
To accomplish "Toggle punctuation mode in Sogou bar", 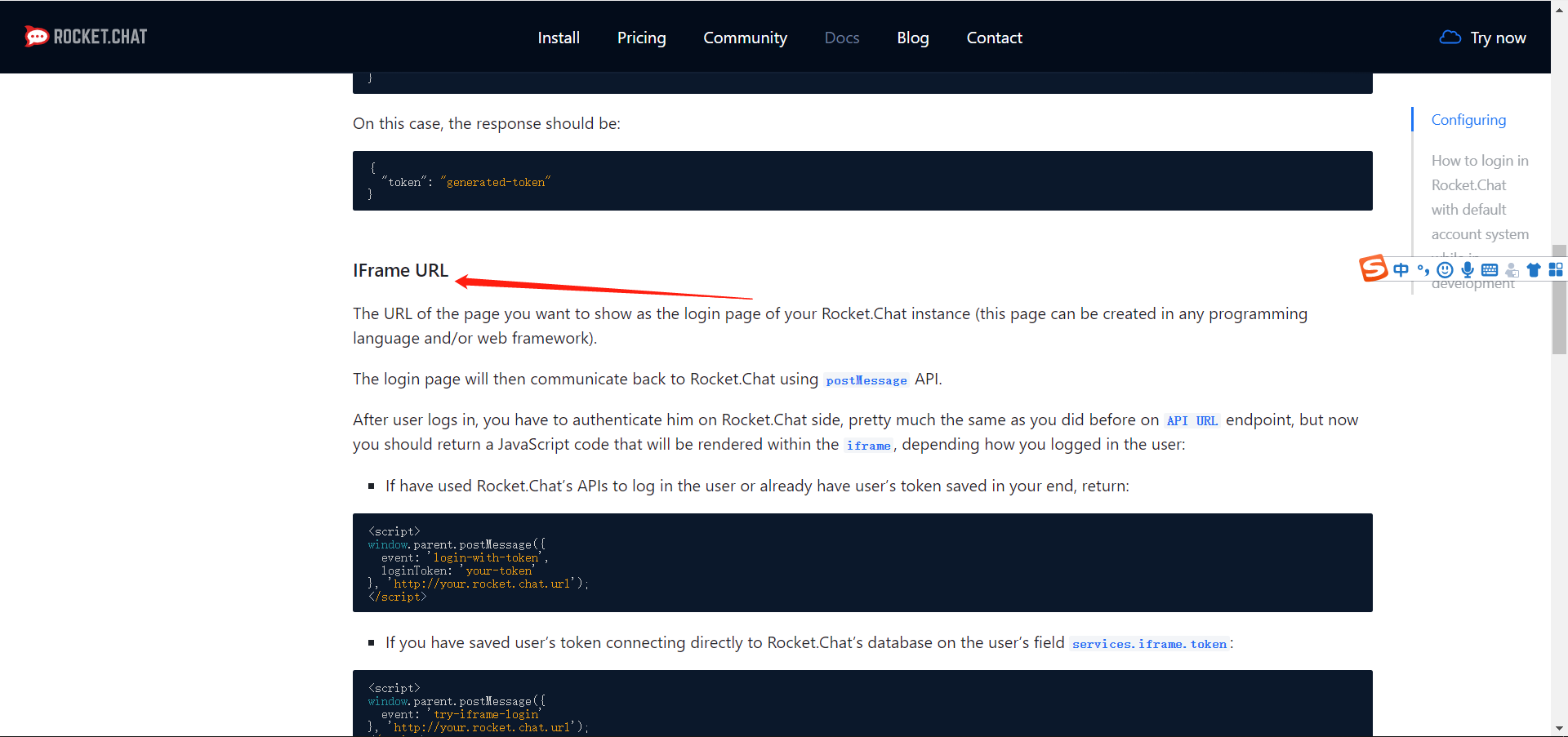I will click(1423, 269).
